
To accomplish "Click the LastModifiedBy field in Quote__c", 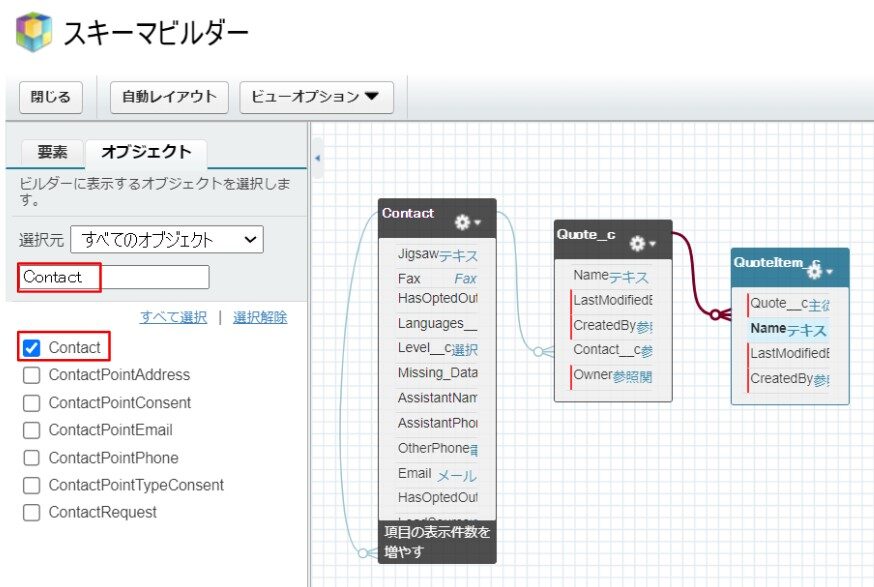I will [612, 300].
